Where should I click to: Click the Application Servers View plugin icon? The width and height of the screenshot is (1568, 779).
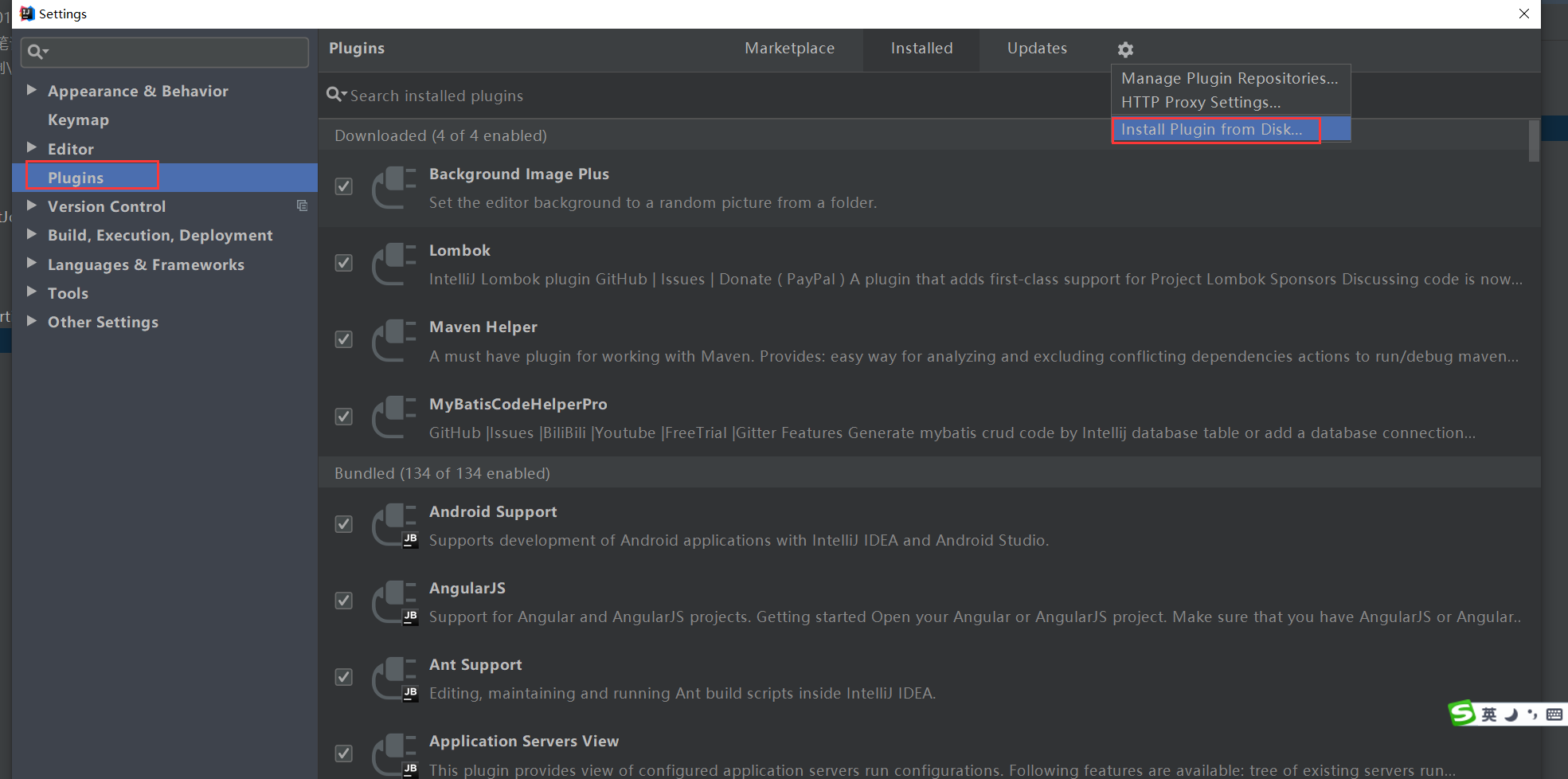(x=394, y=755)
